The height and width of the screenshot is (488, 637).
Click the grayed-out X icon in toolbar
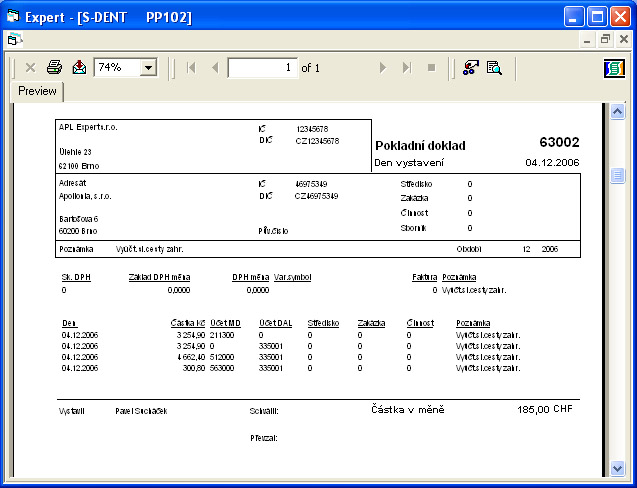coord(31,68)
